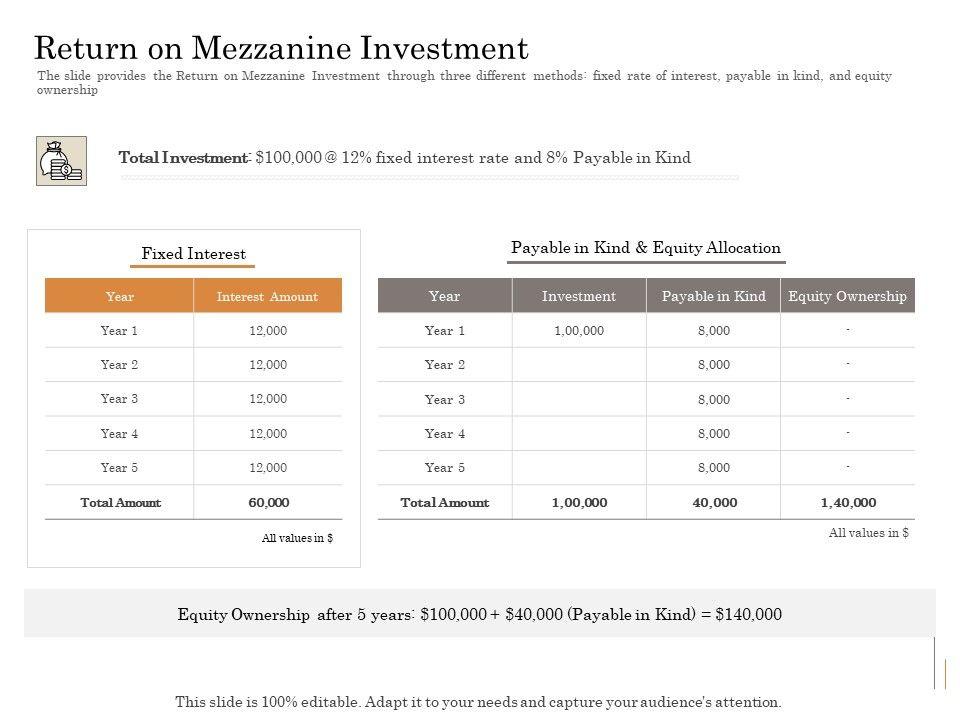The image size is (960, 720).
Task: Click the Equity Ownership after 5 years banner
Action: [x=479, y=614]
